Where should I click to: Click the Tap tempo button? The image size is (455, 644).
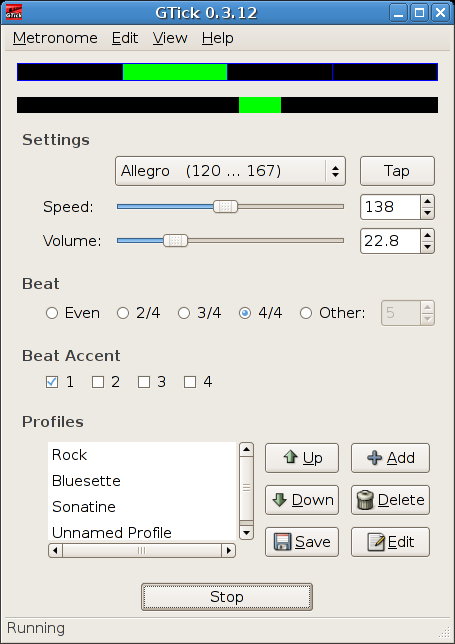pyautogui.click(x=397, y=171)
